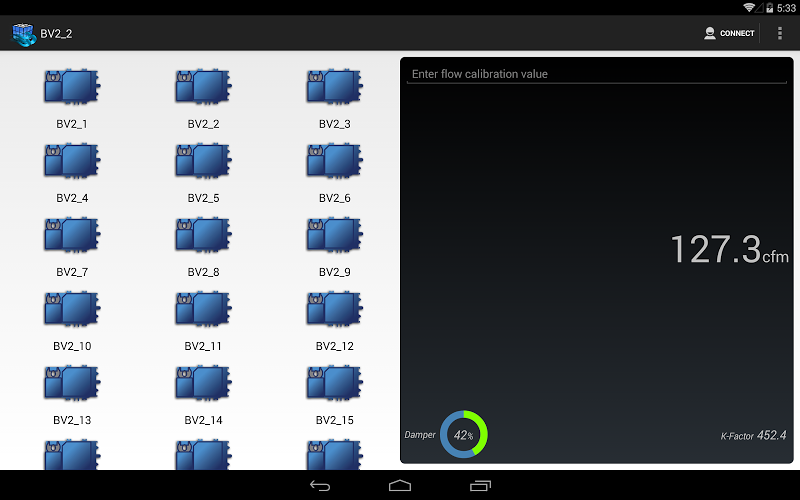Select the BV2_14 controller icon
The height and width of the screenshot is (500, 800).
[x=203, y=383]
